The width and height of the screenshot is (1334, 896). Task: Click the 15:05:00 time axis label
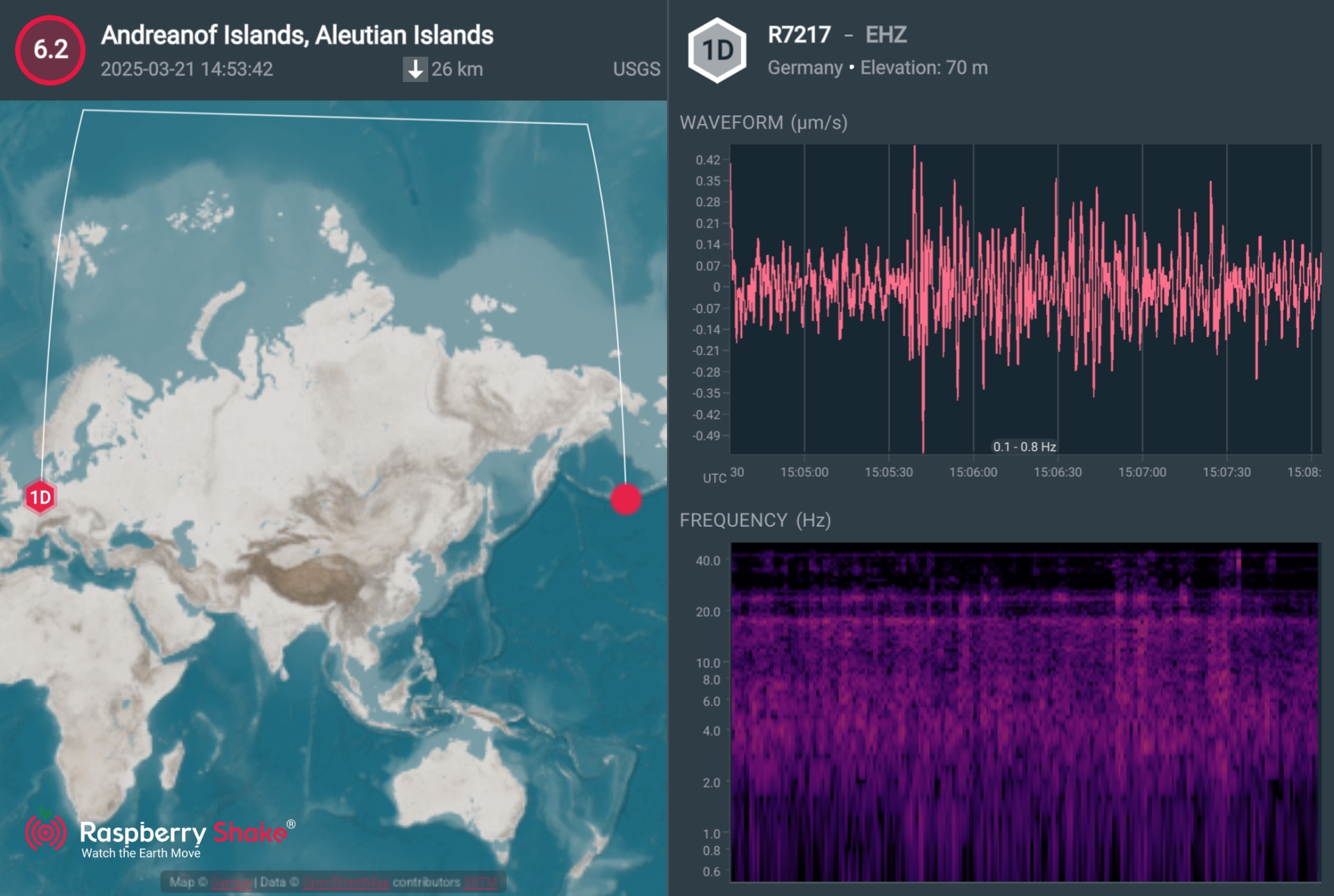coord(804,472)
